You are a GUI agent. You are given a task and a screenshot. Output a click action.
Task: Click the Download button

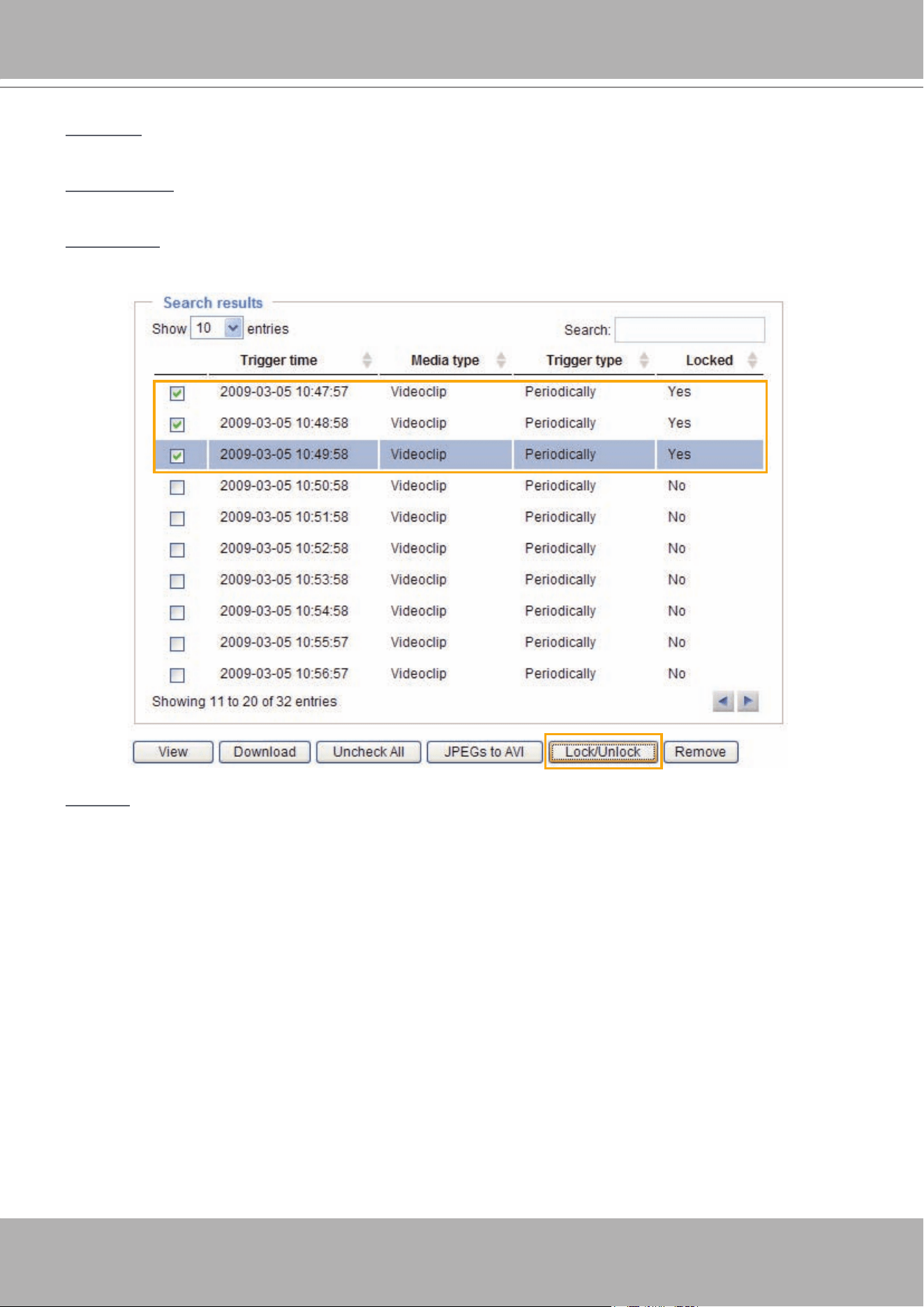pos(264,752)
